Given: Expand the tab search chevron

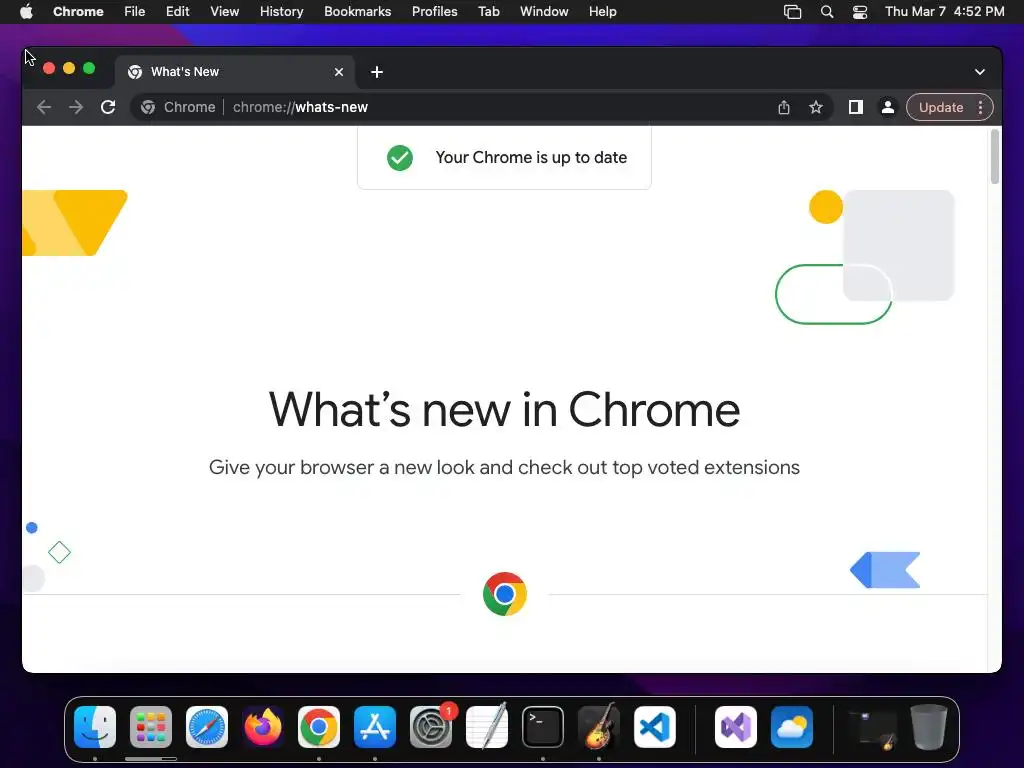Looking at the screenshot, I should pyautogui.click(x=980, y=72).
